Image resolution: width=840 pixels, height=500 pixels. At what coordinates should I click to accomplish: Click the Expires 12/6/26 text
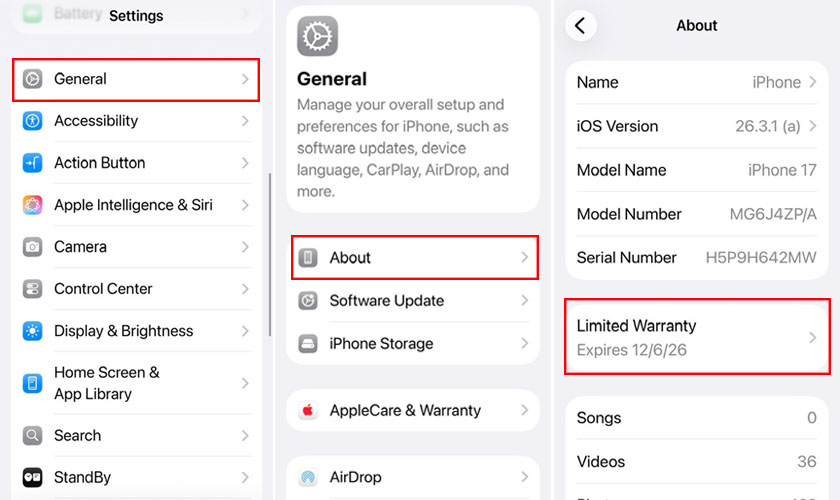click(632, 350)
